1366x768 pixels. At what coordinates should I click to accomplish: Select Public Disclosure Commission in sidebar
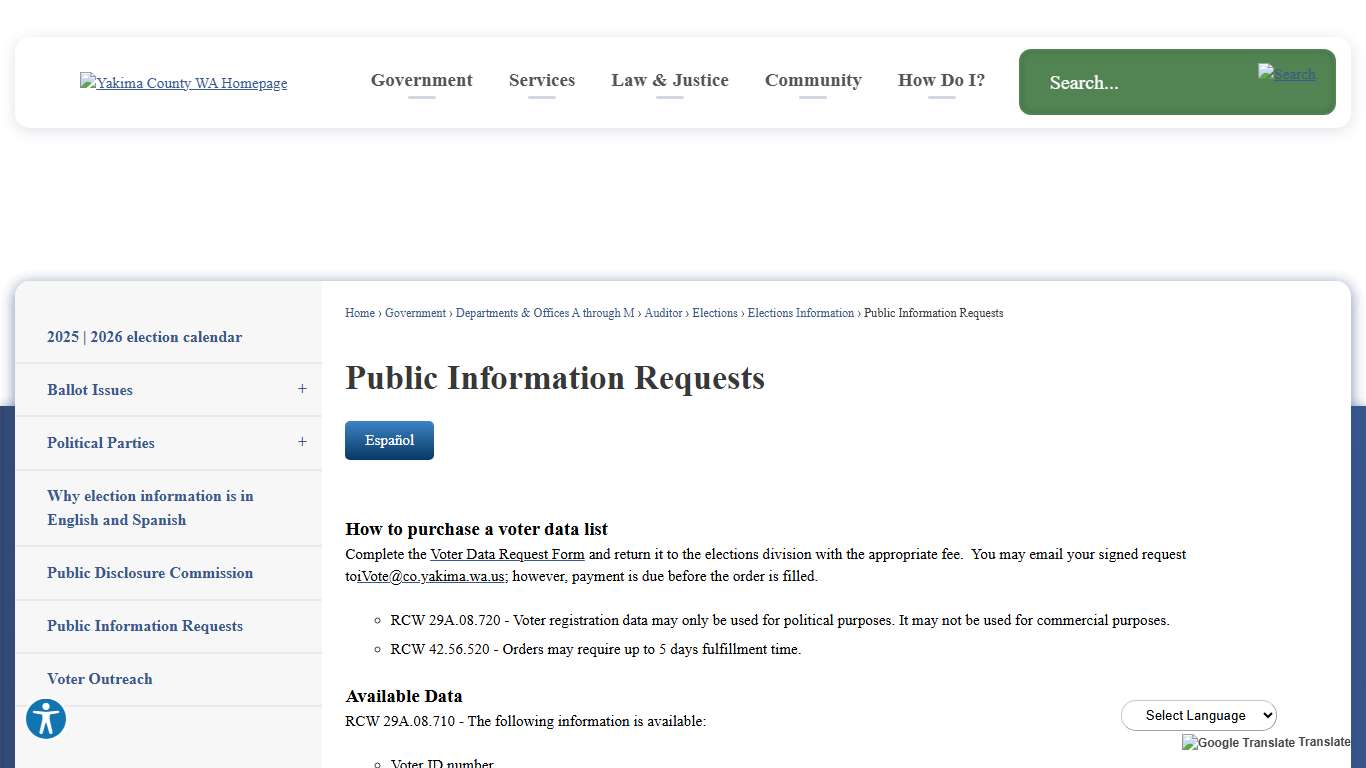(150, 573)
